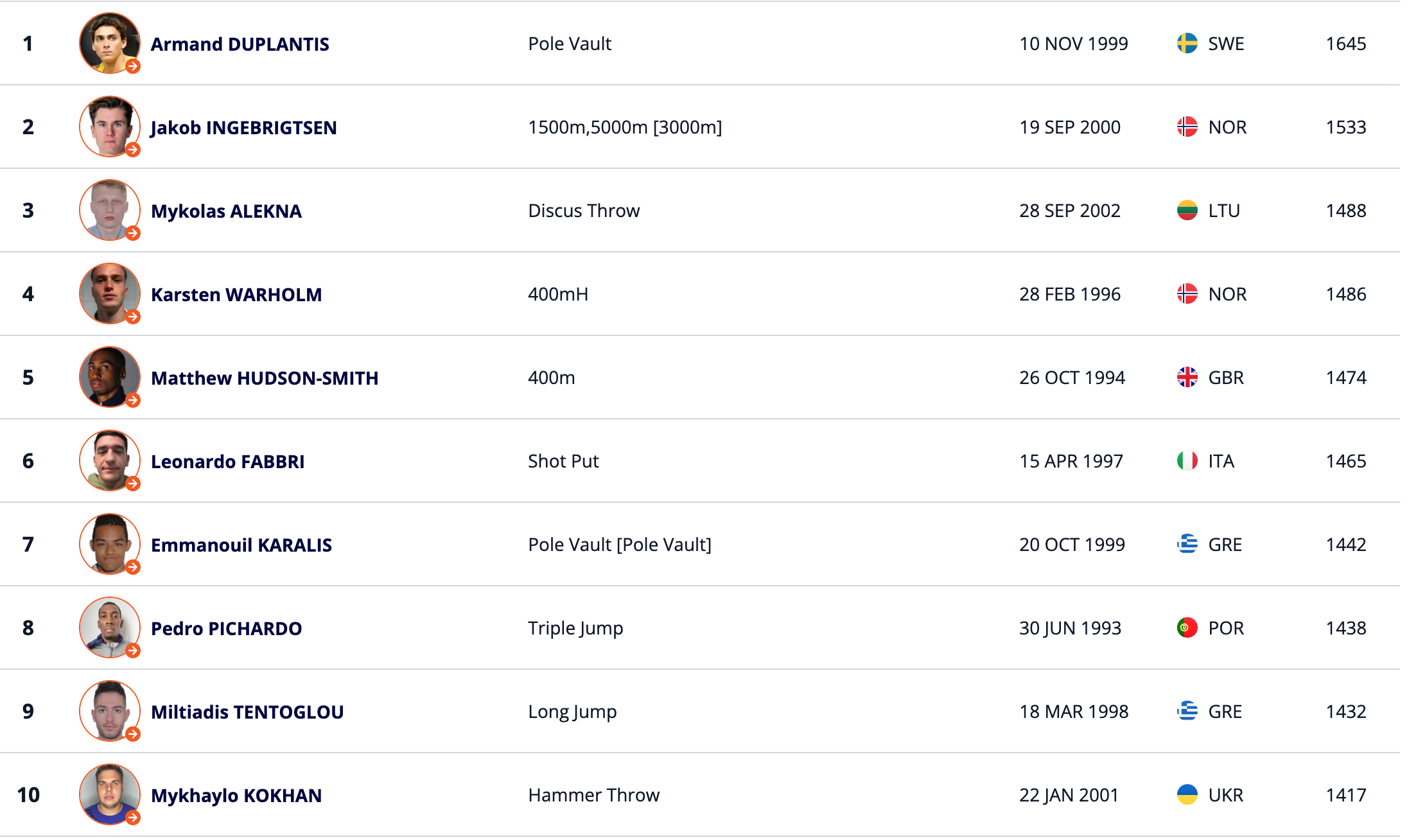Viewport: 1409px width, 840px height.
Task: Click Matthew Hudson-Smith's profile photo
Action: pos(109,376)
